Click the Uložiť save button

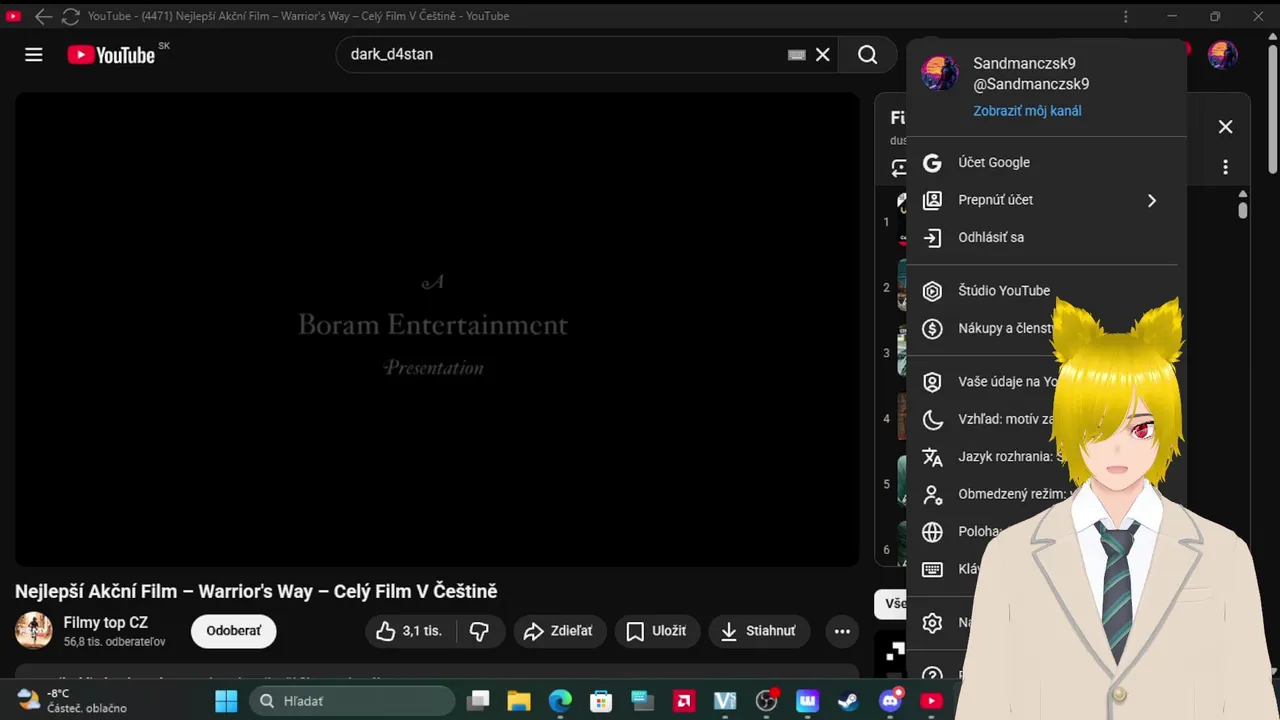[657, 631]
